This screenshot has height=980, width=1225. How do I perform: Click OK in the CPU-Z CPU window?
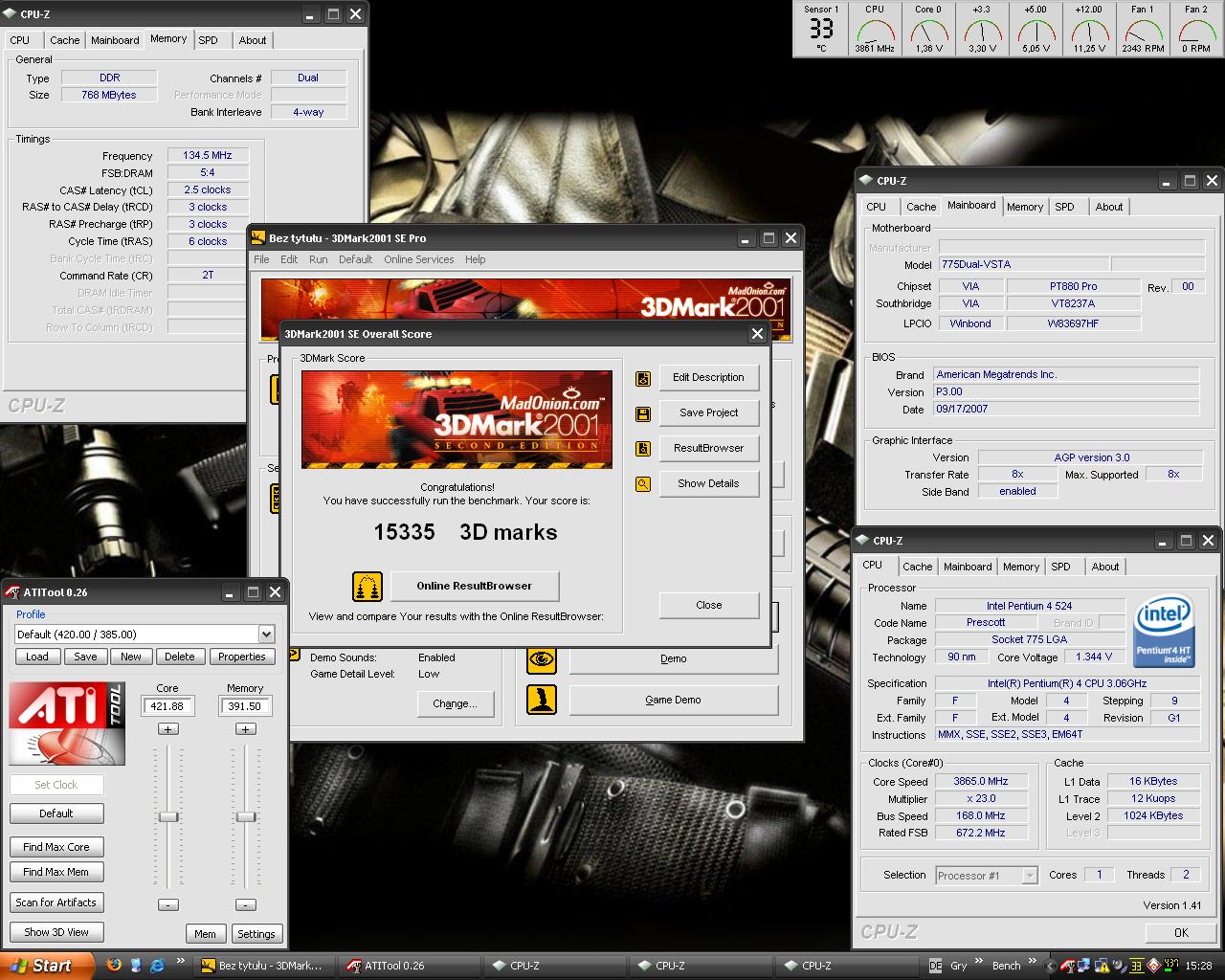(1181, 932)
